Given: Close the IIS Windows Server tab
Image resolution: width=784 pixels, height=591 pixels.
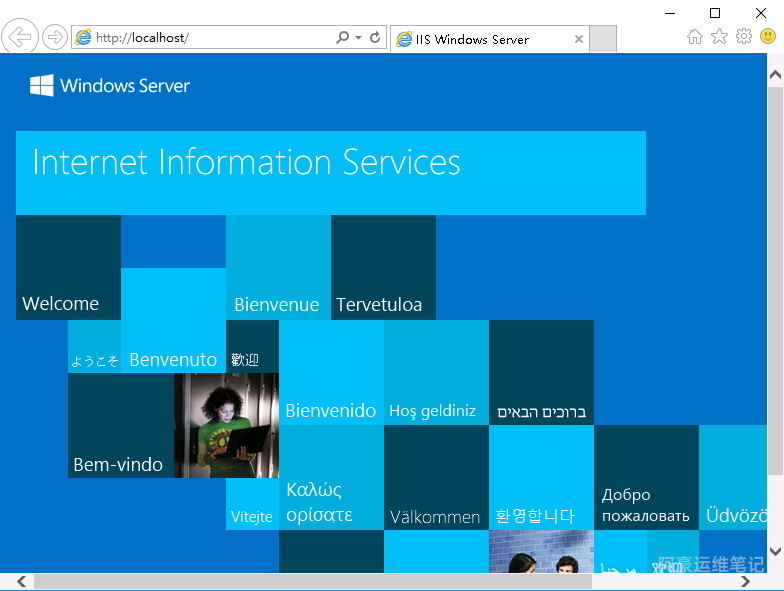Looking at the screenshot, I should [578, 39].
